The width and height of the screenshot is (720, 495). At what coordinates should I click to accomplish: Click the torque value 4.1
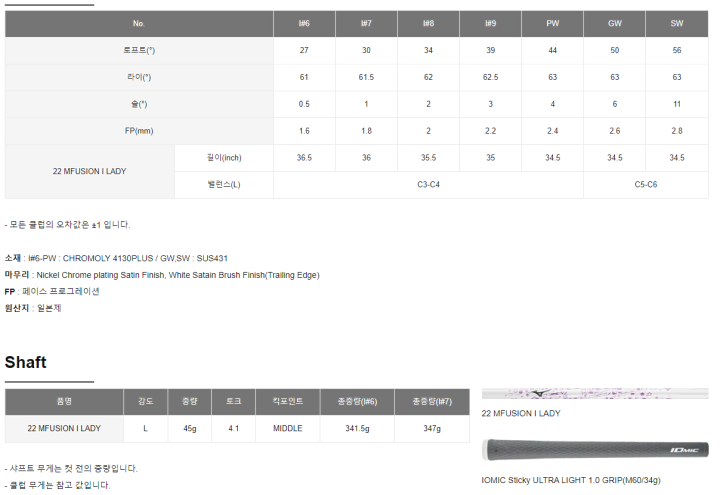233,428
